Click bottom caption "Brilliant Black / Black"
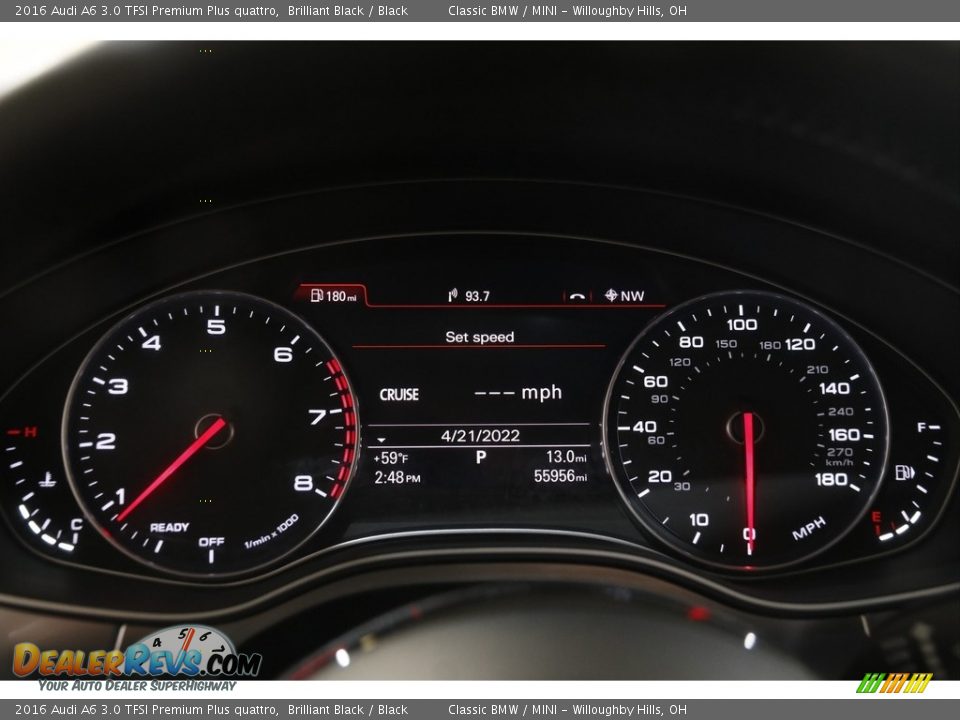Image resolution: width=960 pixels, height=720 pixels. click(348, 710)
